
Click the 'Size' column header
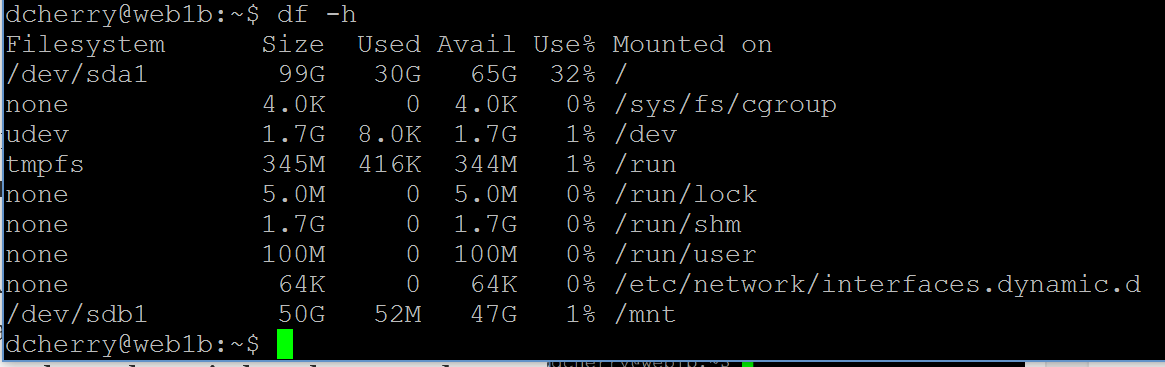point(293,45)
